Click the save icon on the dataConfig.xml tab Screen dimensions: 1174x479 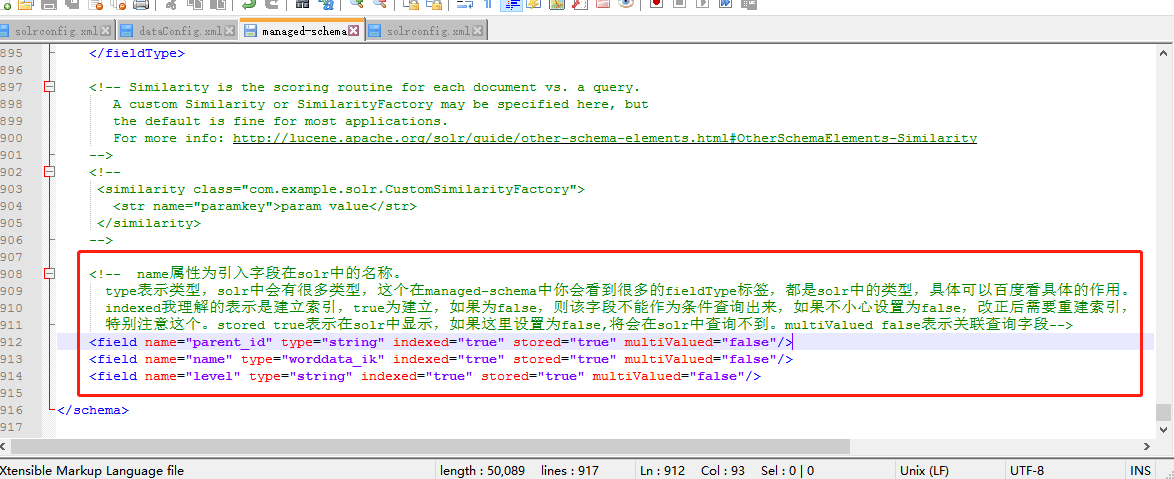pos(127,31)
